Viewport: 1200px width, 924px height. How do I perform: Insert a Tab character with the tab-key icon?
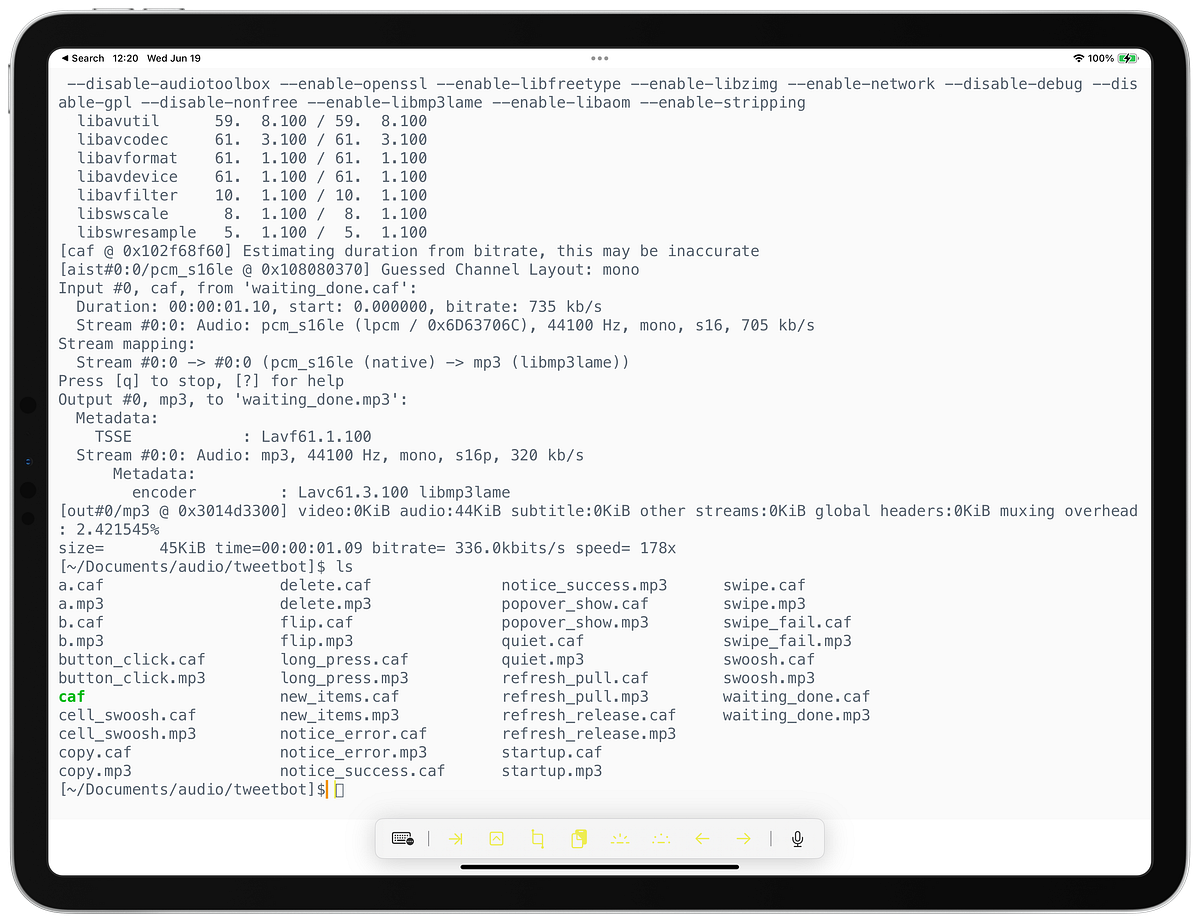[455, 839]
